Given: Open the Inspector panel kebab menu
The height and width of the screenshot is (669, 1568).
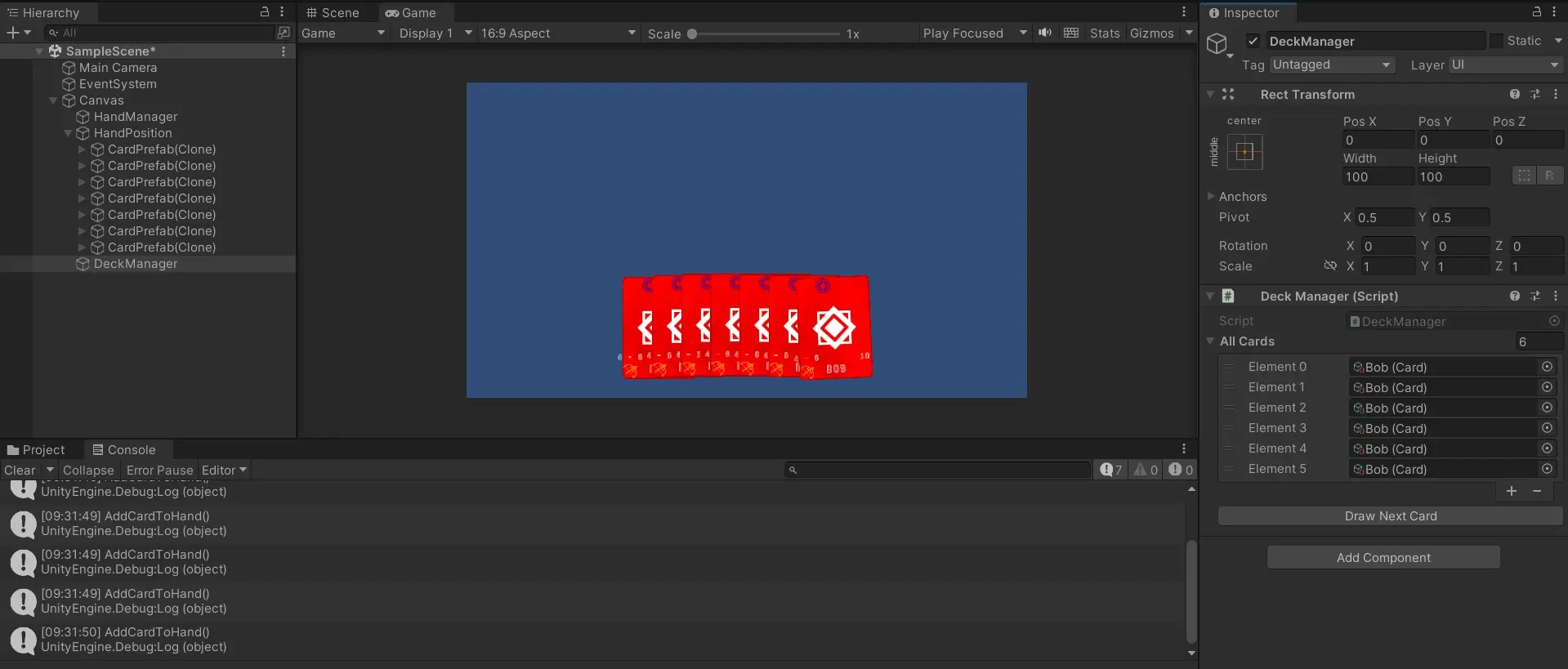Looking at the screenshot, I should [x=1554, y=11].
